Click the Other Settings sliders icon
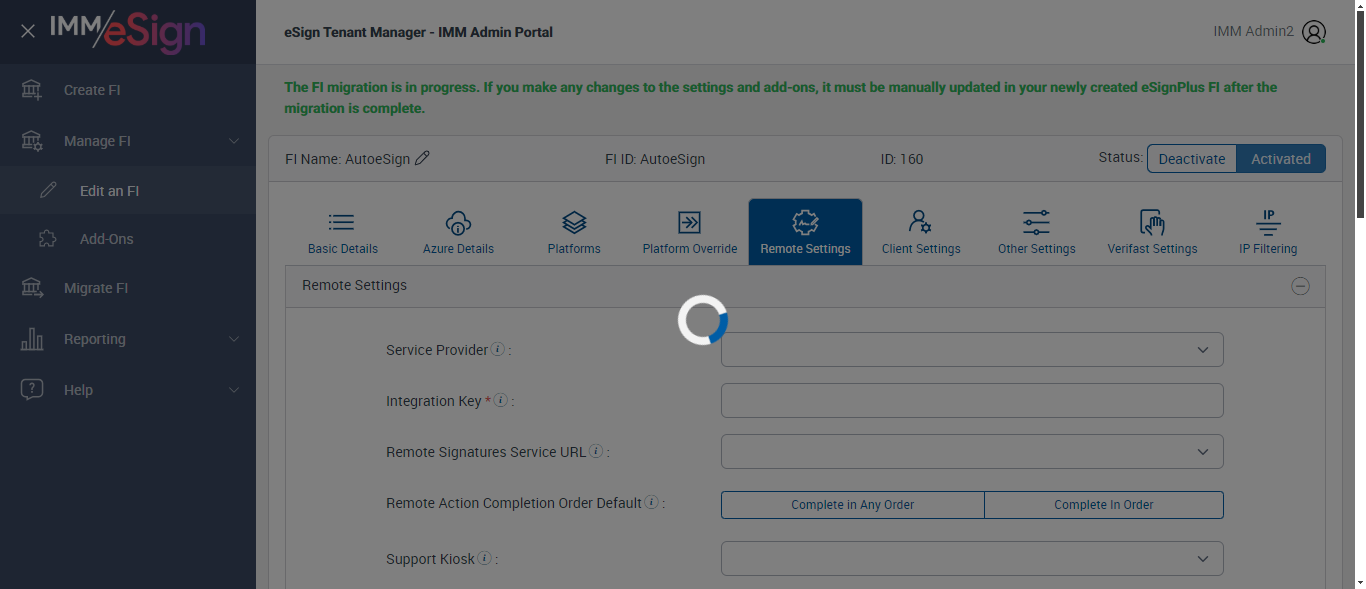Screen dimensions: 1366x589 1037,222
